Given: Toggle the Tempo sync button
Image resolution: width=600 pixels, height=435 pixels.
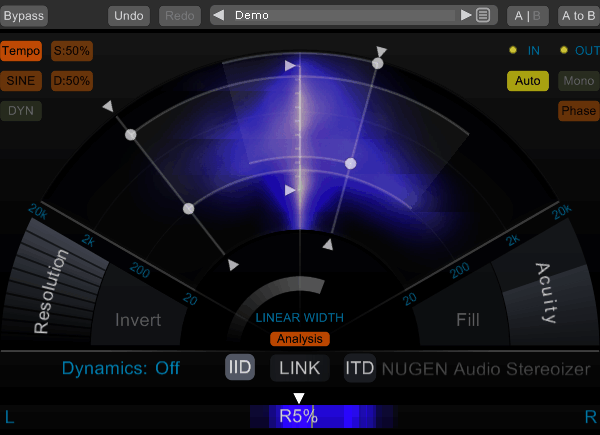Looking at the screenshot, I should point(21,51).
